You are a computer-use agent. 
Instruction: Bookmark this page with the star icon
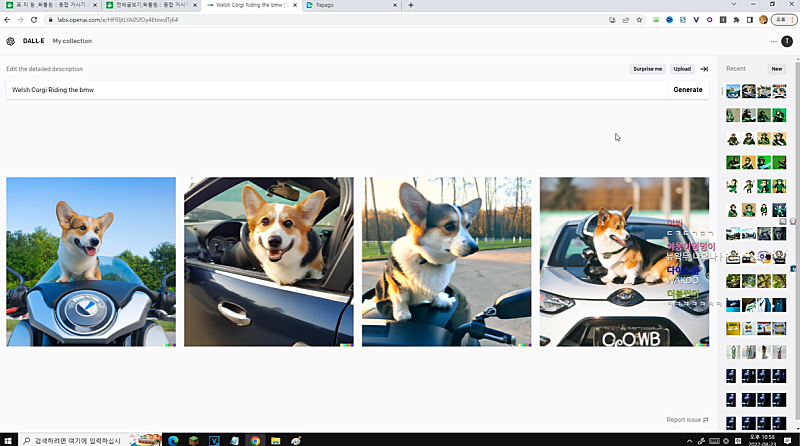tap(640, 19)
